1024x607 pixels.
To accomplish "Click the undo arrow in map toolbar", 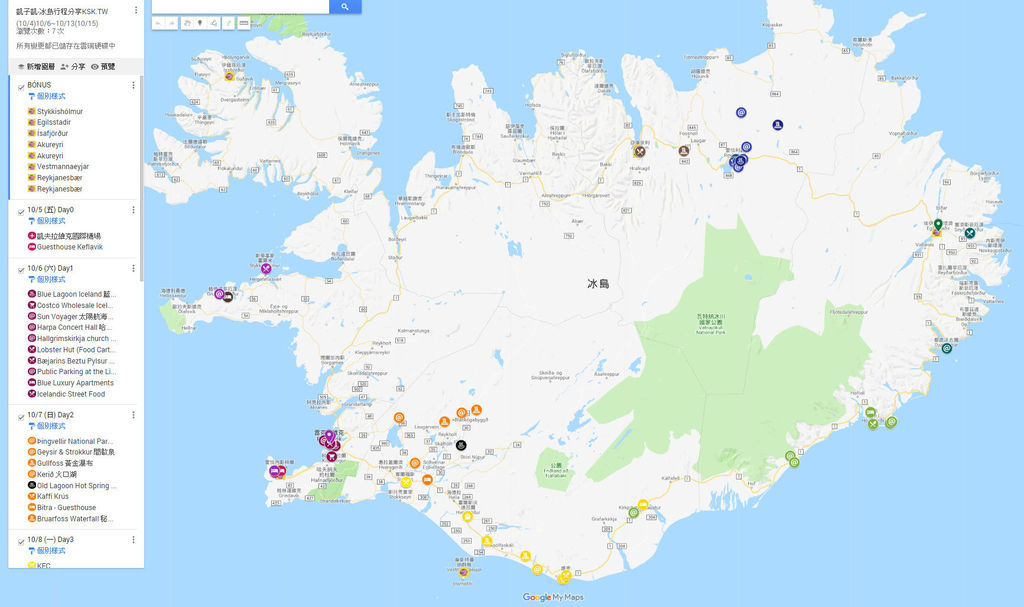I will [158, 23].
